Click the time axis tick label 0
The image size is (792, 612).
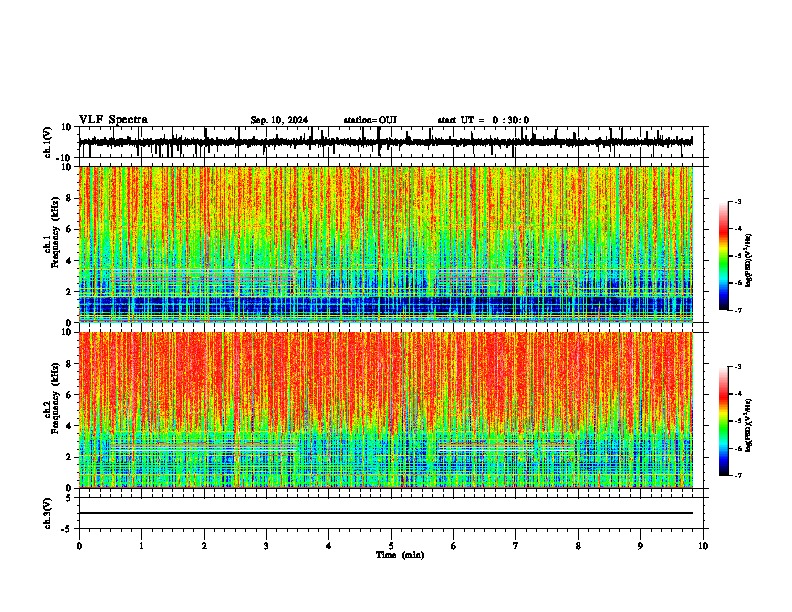79,546
